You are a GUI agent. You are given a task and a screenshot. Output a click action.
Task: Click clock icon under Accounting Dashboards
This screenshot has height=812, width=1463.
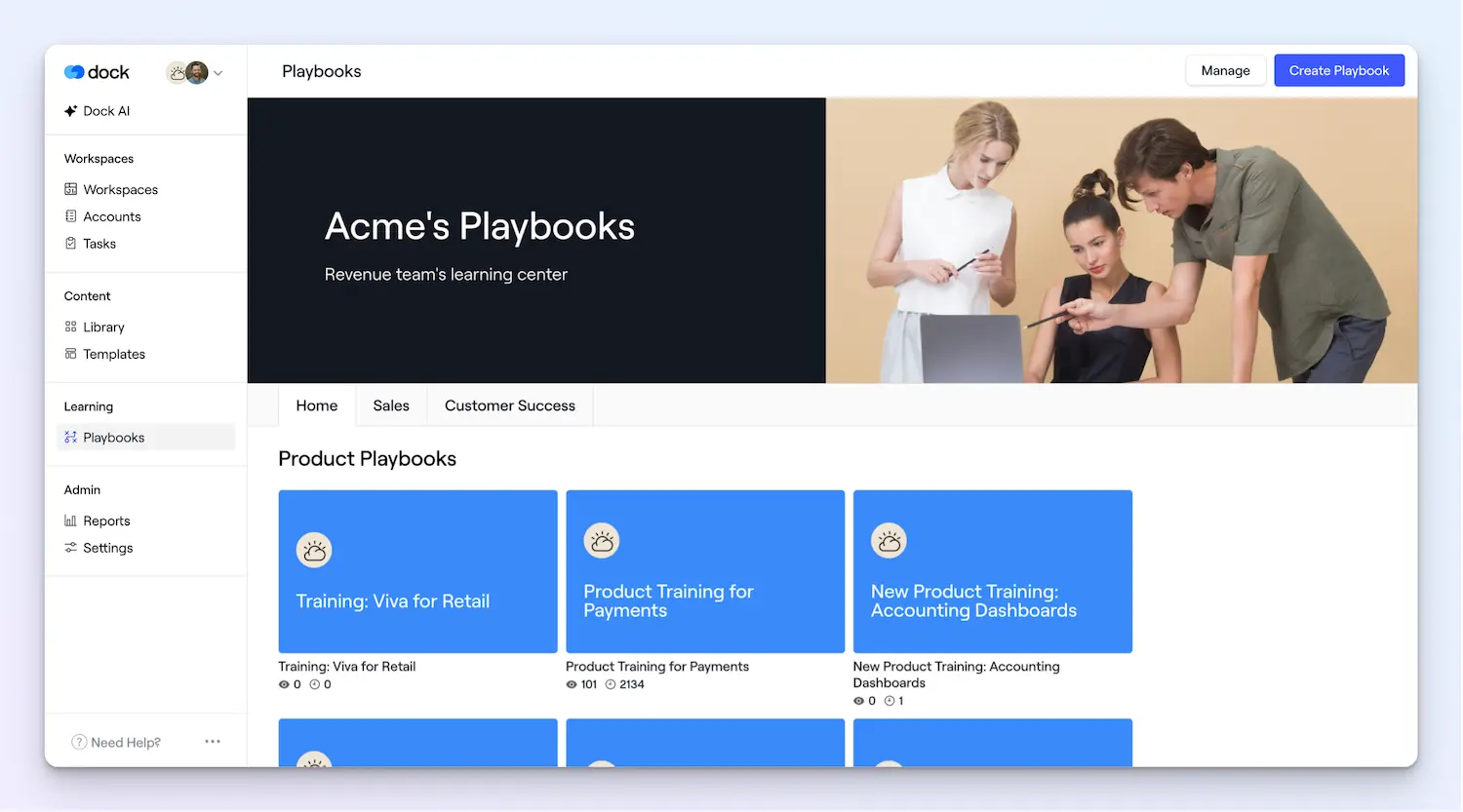tap(890, 701)
